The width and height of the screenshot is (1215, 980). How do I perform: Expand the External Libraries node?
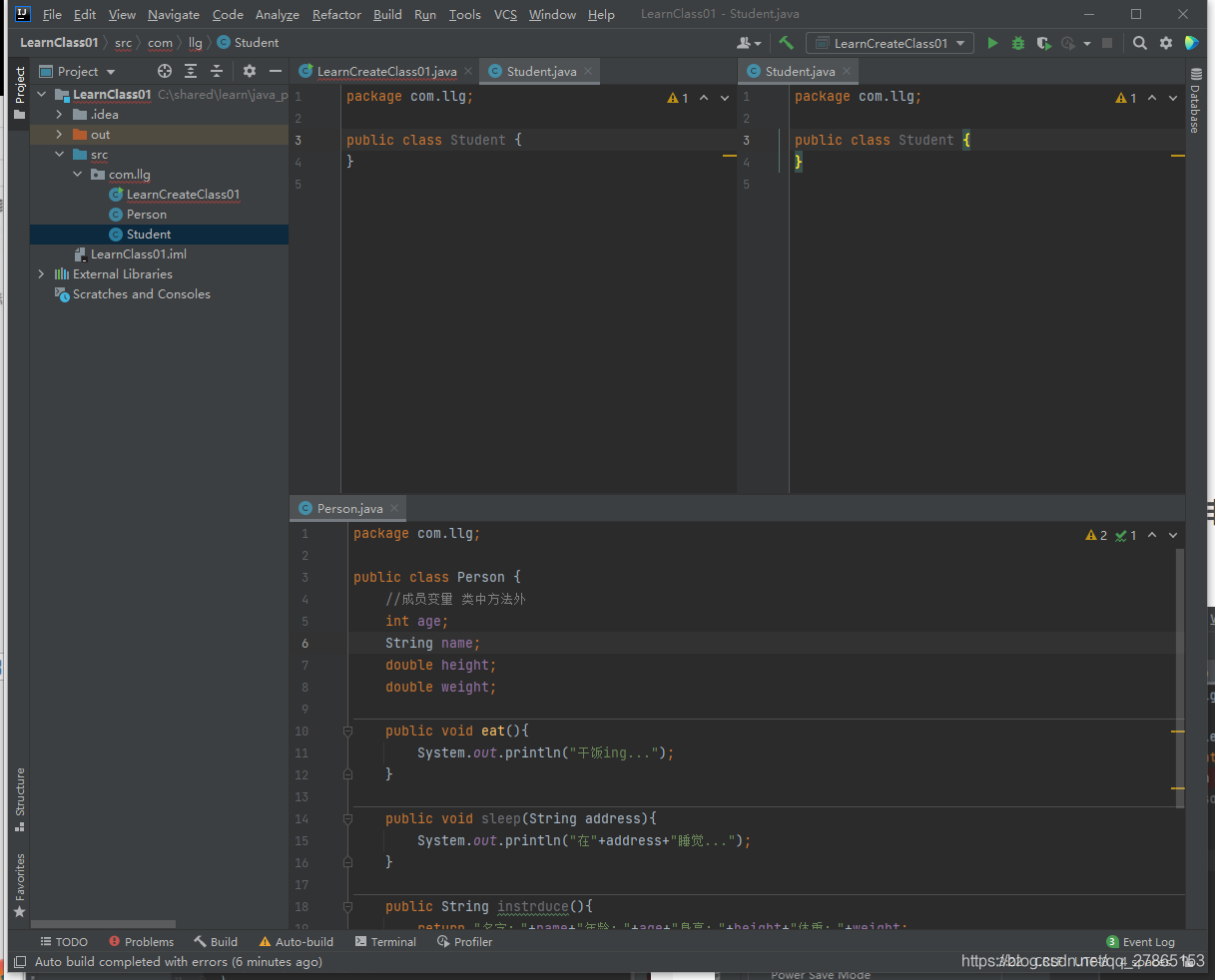pos(41,274)
